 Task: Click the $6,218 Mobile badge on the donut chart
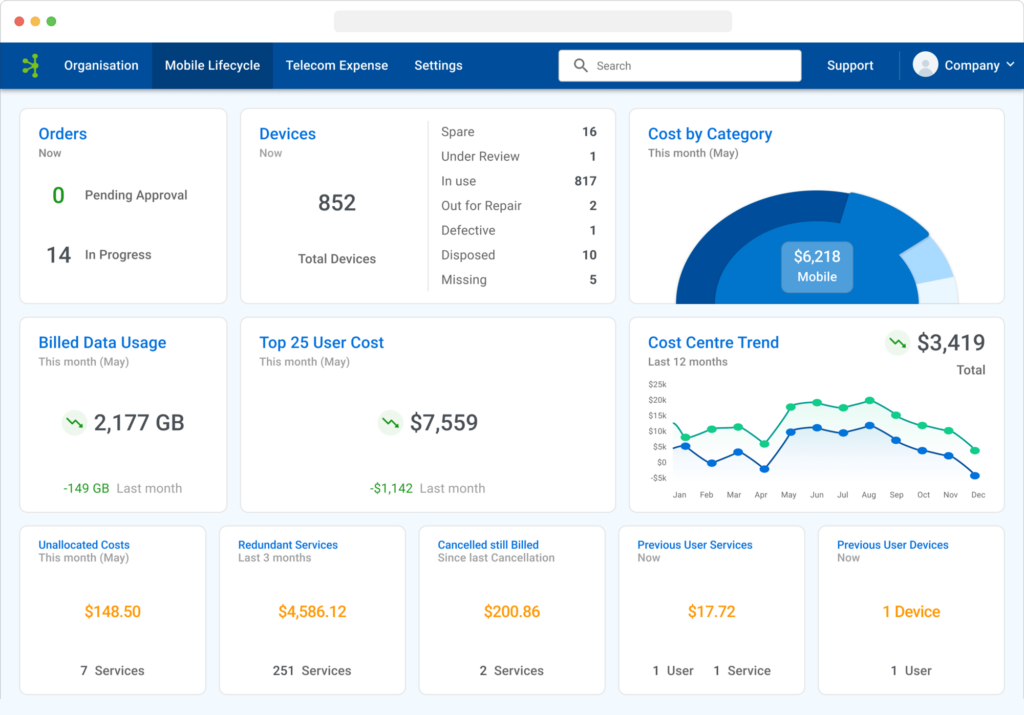(816, 265)
